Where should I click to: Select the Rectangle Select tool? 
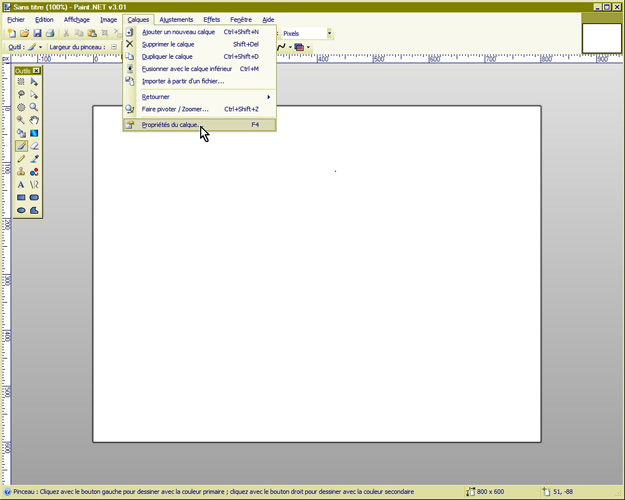[21, 82]
